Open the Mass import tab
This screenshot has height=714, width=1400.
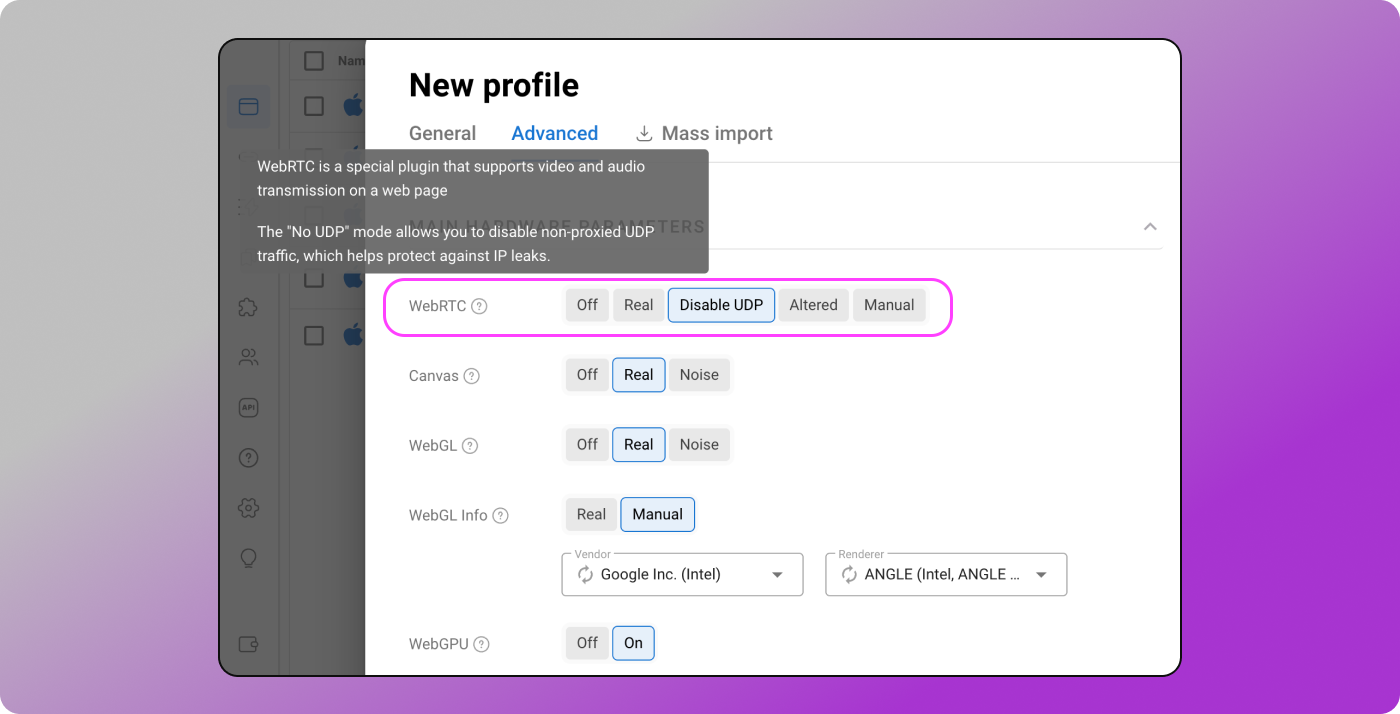[704, 133]
